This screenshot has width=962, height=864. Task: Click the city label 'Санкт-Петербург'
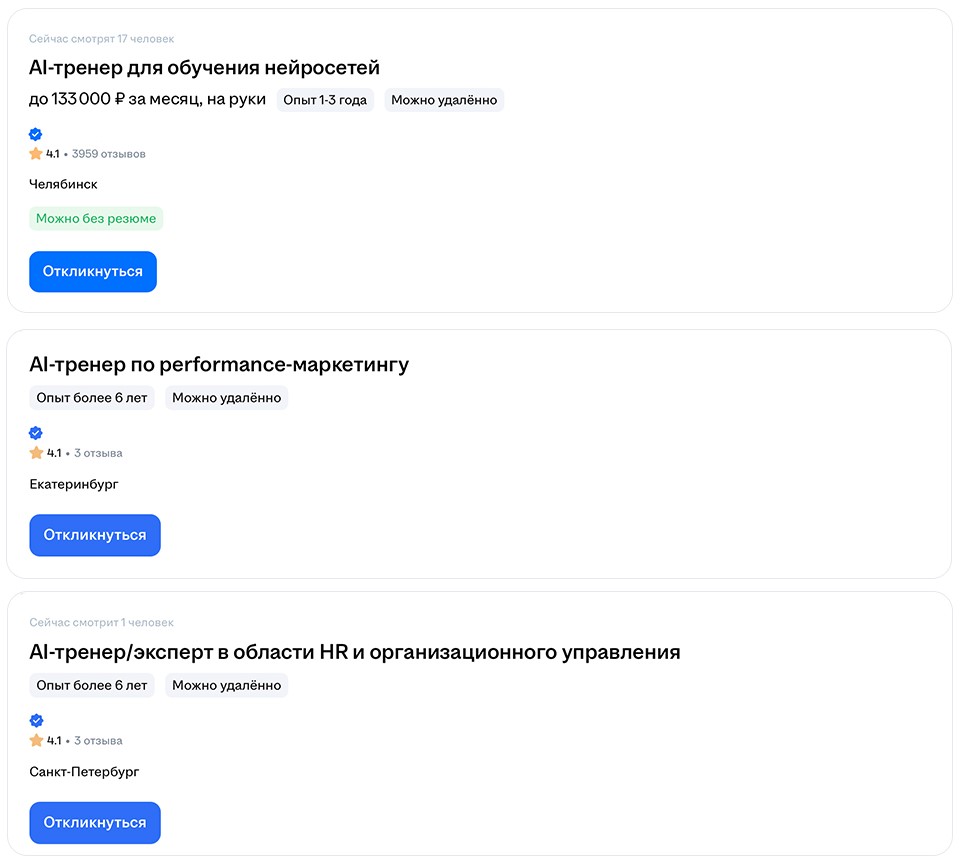tap(84, 771)
